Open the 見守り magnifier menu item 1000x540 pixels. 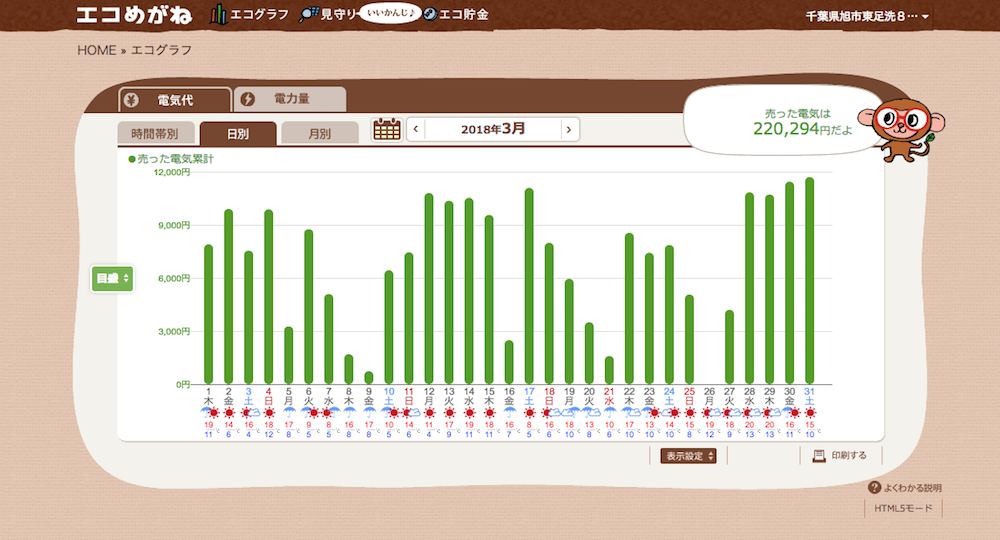[x=328, y=15]
